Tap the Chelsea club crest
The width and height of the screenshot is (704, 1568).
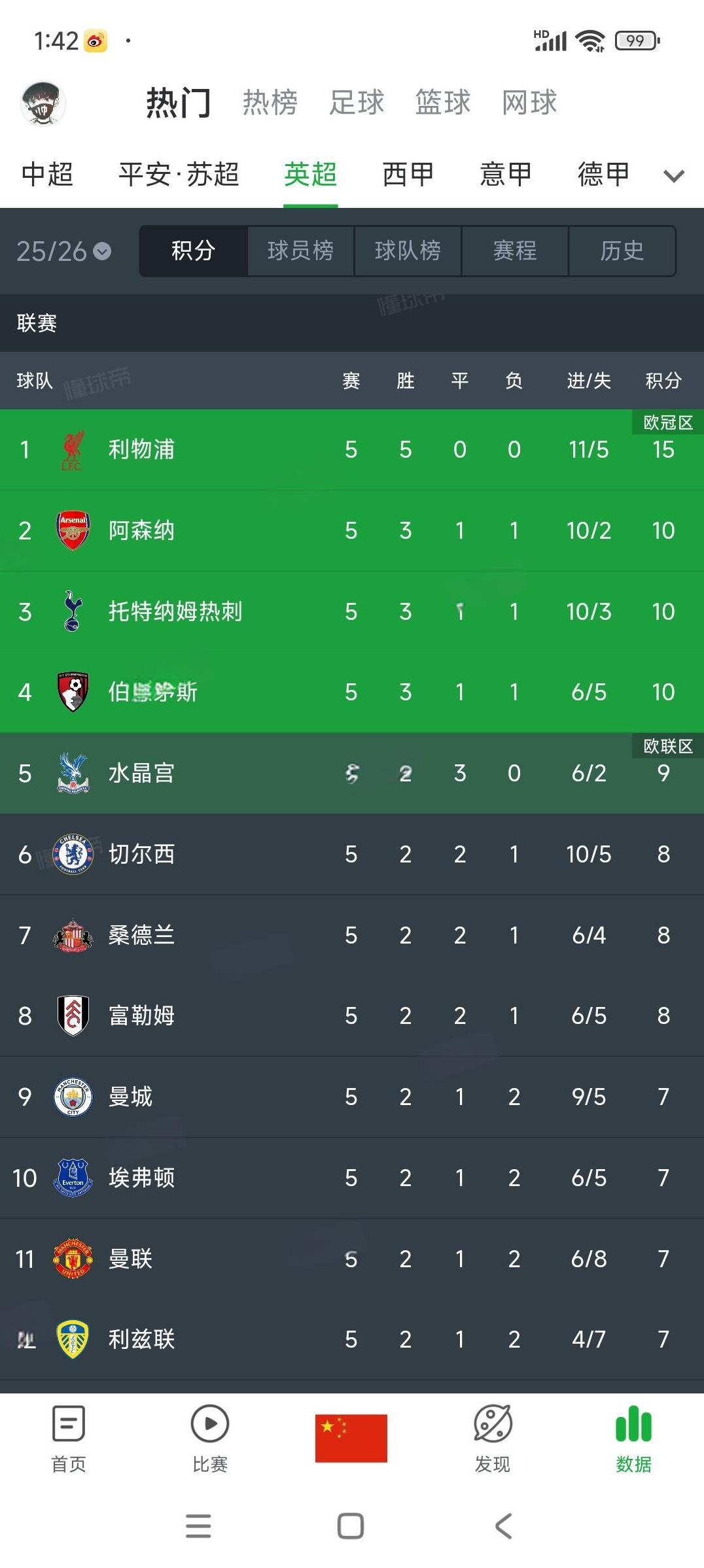[x=73, y=854]
